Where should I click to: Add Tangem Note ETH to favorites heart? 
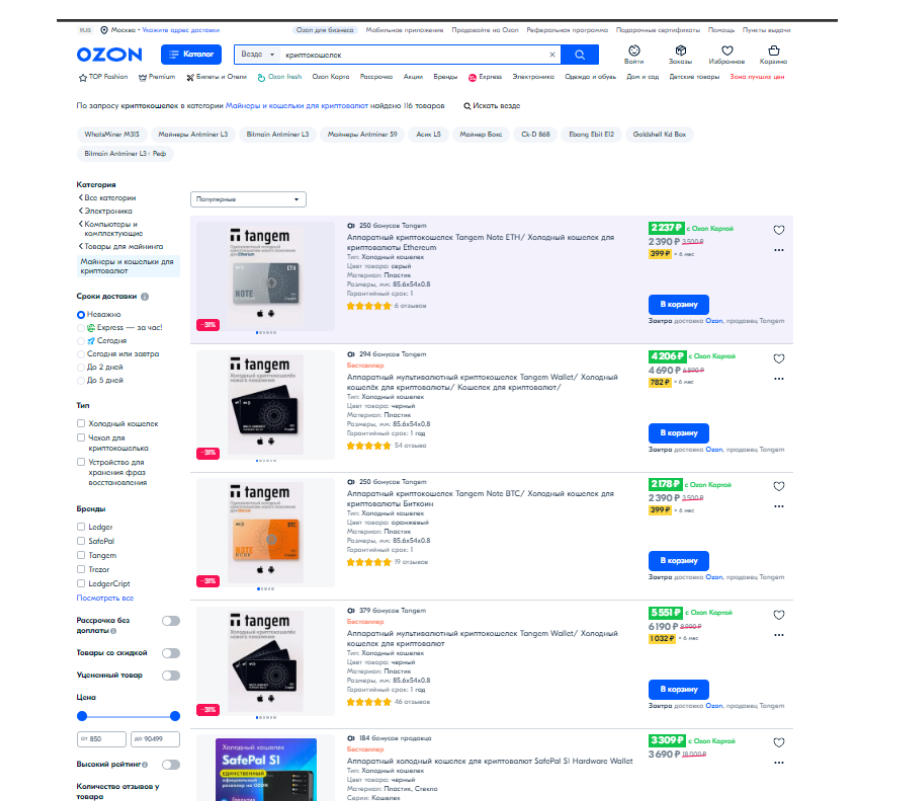coord(779,230)
